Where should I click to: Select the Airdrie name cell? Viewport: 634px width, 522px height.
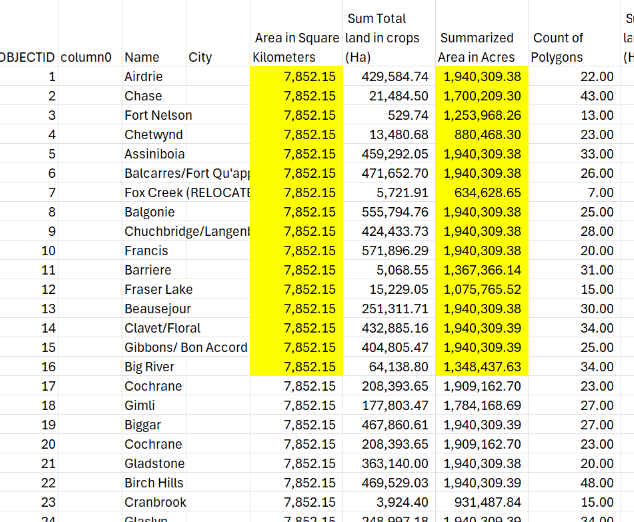144,76
